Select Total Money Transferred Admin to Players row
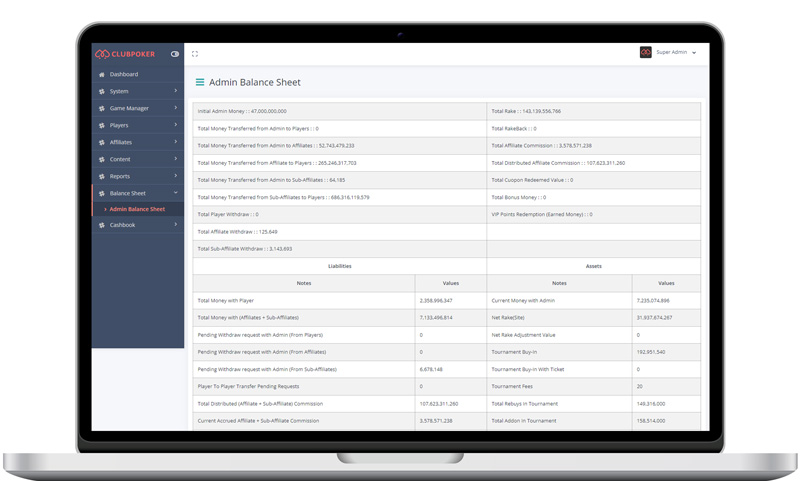 (340, 129)
